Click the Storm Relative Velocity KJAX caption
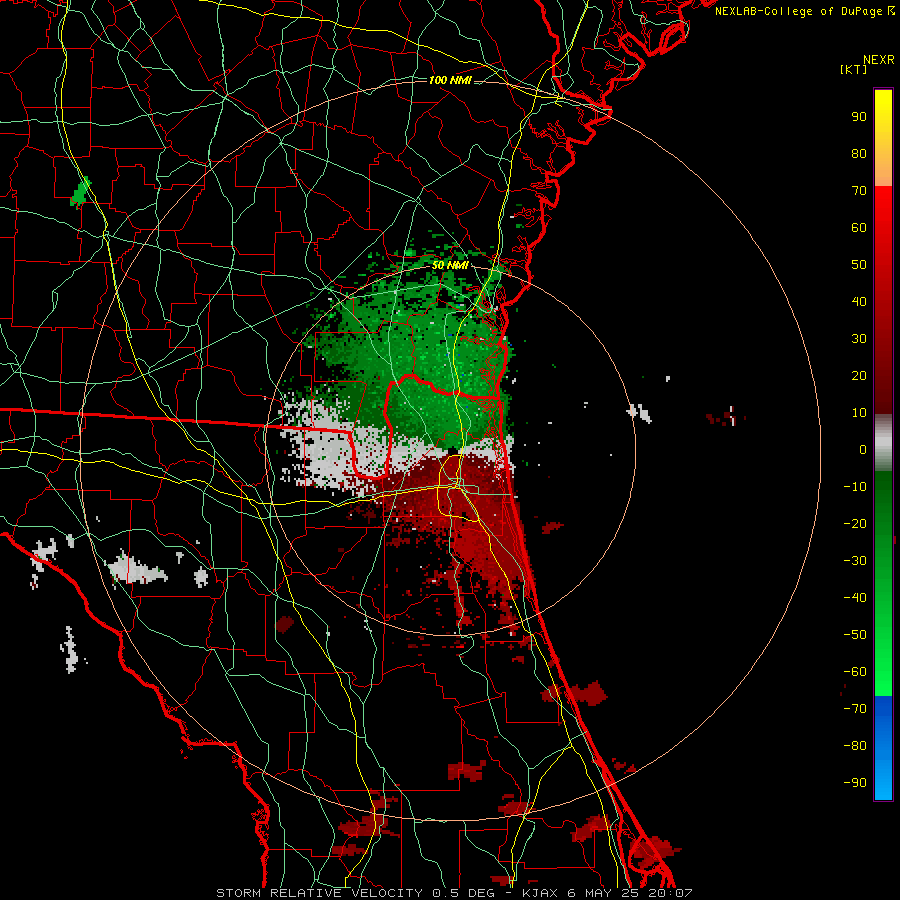 (x=454, y=893)
